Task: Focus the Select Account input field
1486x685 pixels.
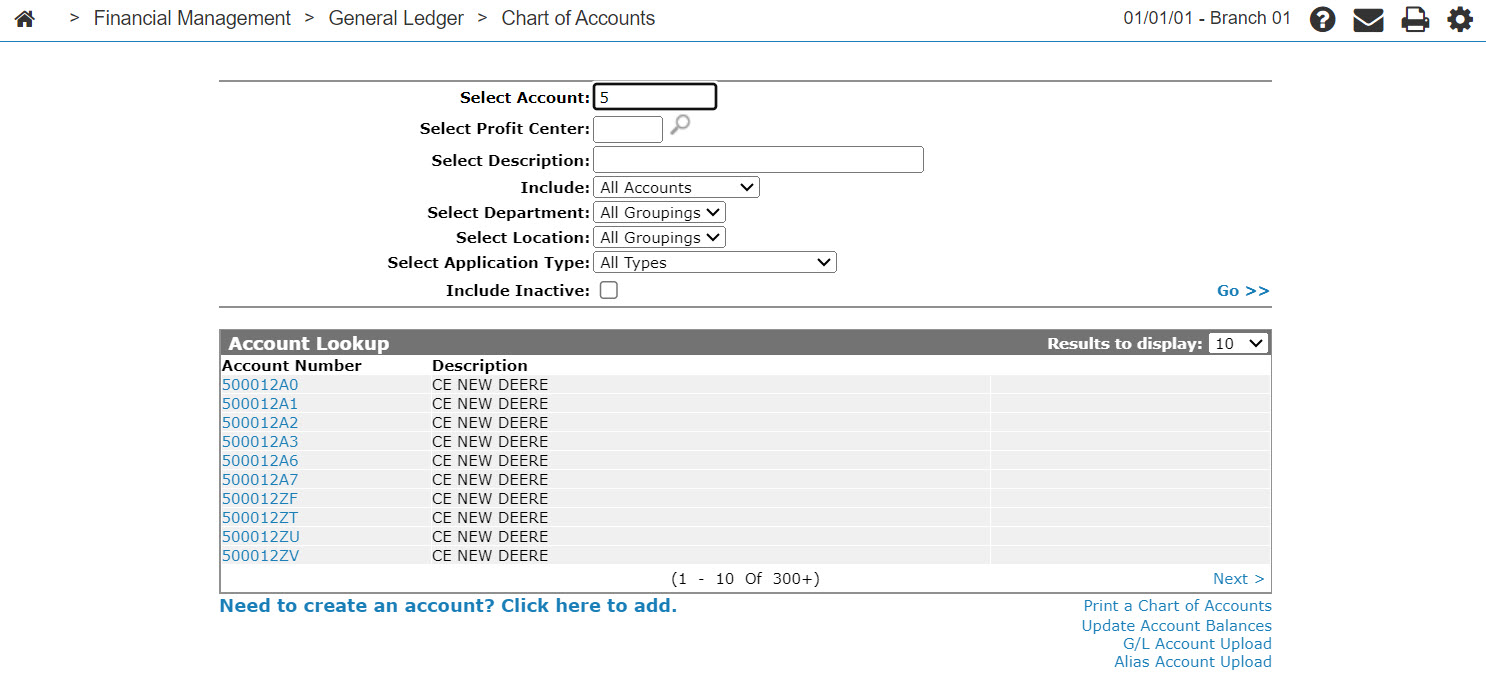Action: (x=655, y=97)
